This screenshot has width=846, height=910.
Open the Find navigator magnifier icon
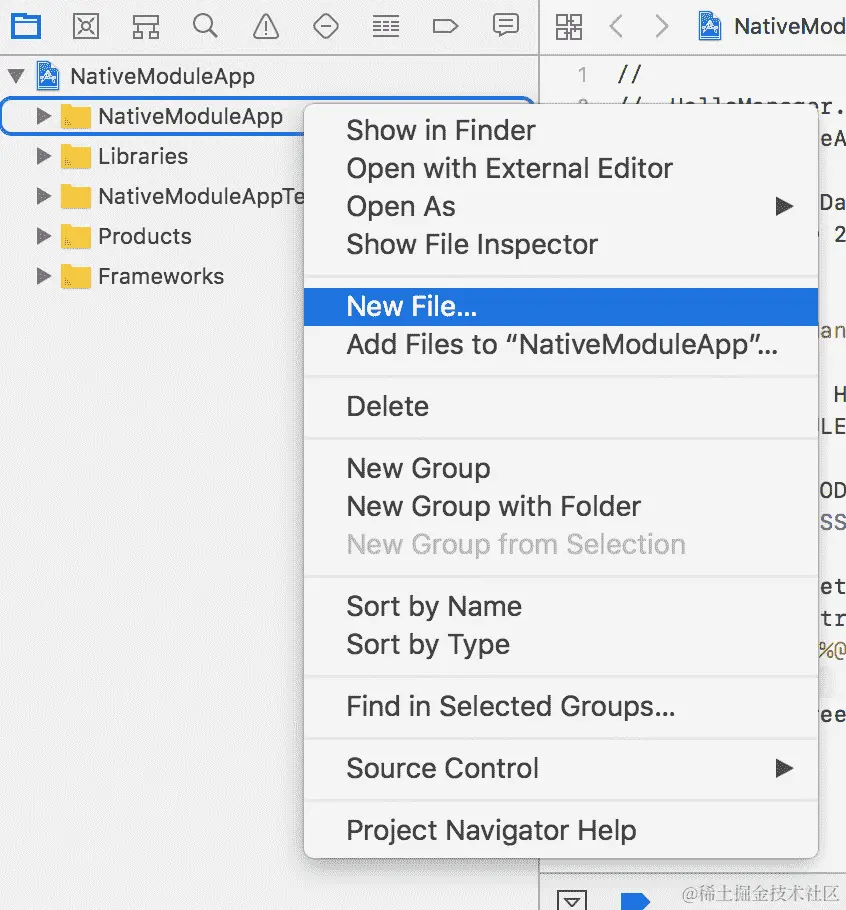(x=205, y=26)
